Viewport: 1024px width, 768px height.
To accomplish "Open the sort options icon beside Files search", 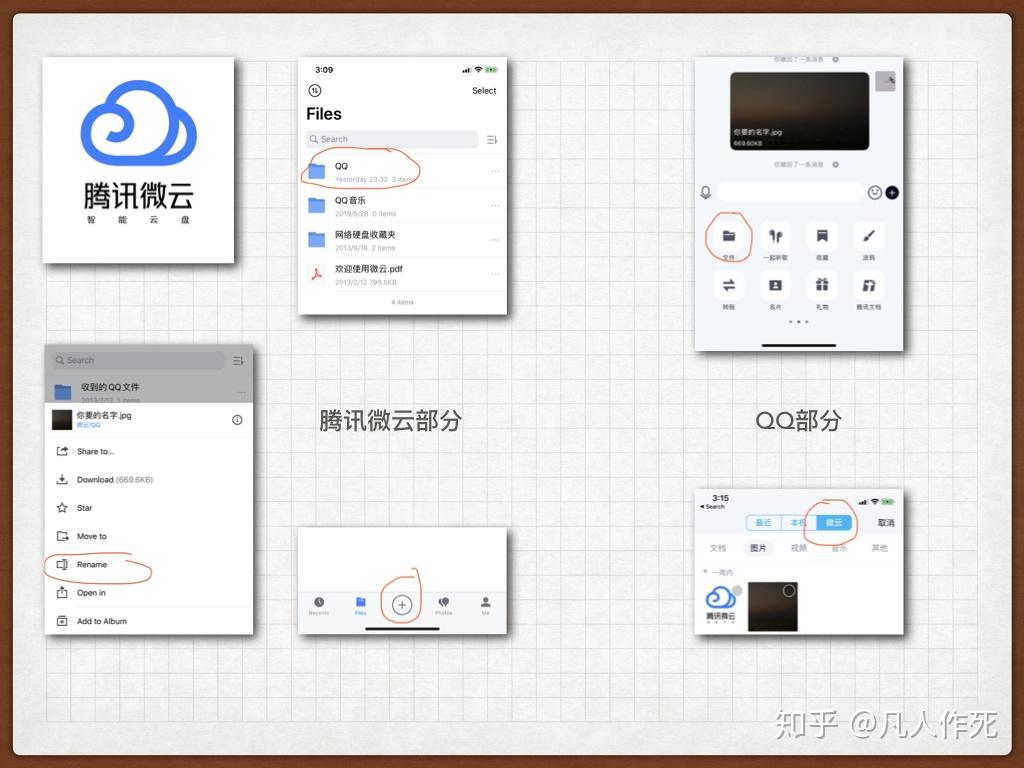I will click(492, 140).
